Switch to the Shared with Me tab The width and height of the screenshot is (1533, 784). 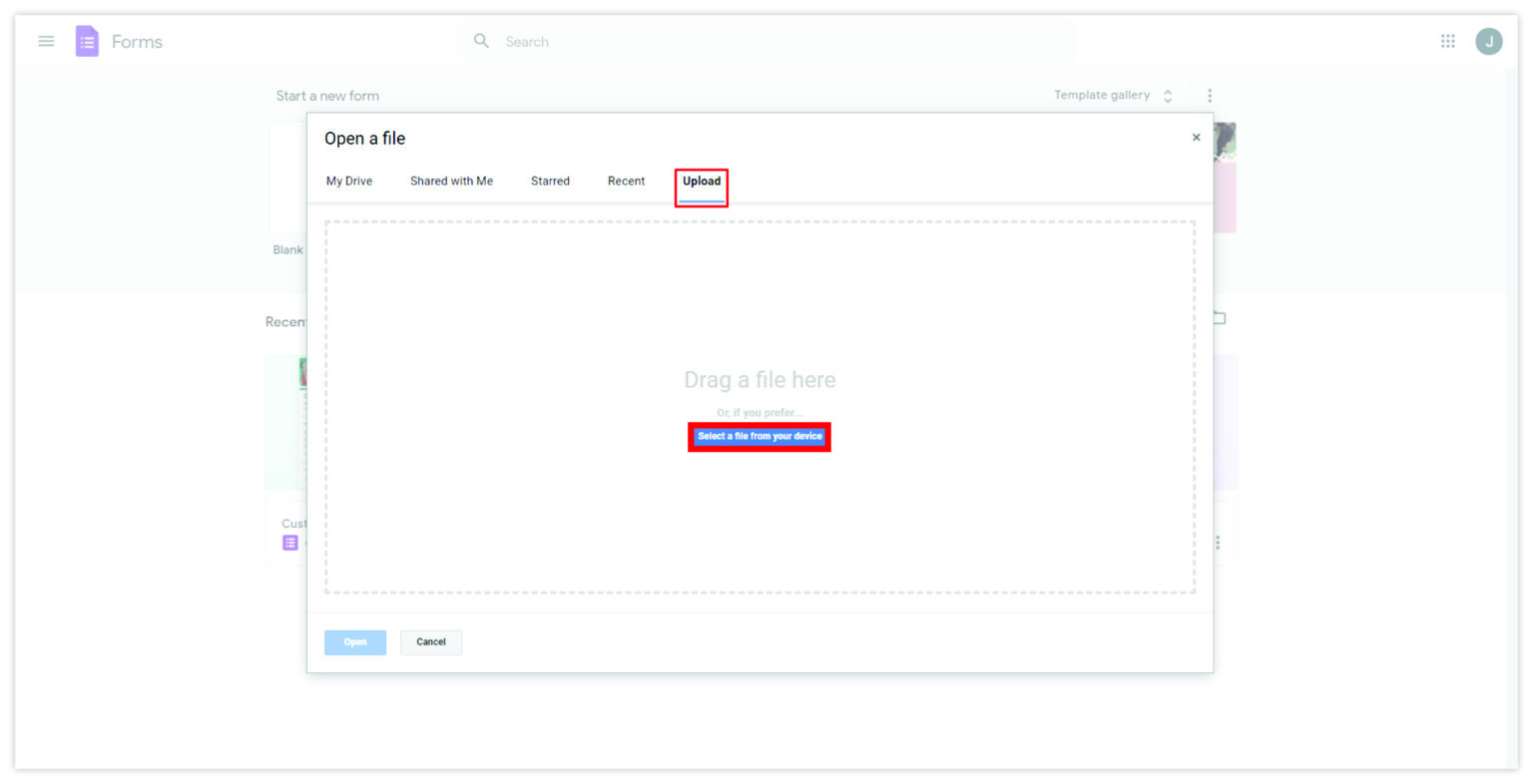point(451,181)
